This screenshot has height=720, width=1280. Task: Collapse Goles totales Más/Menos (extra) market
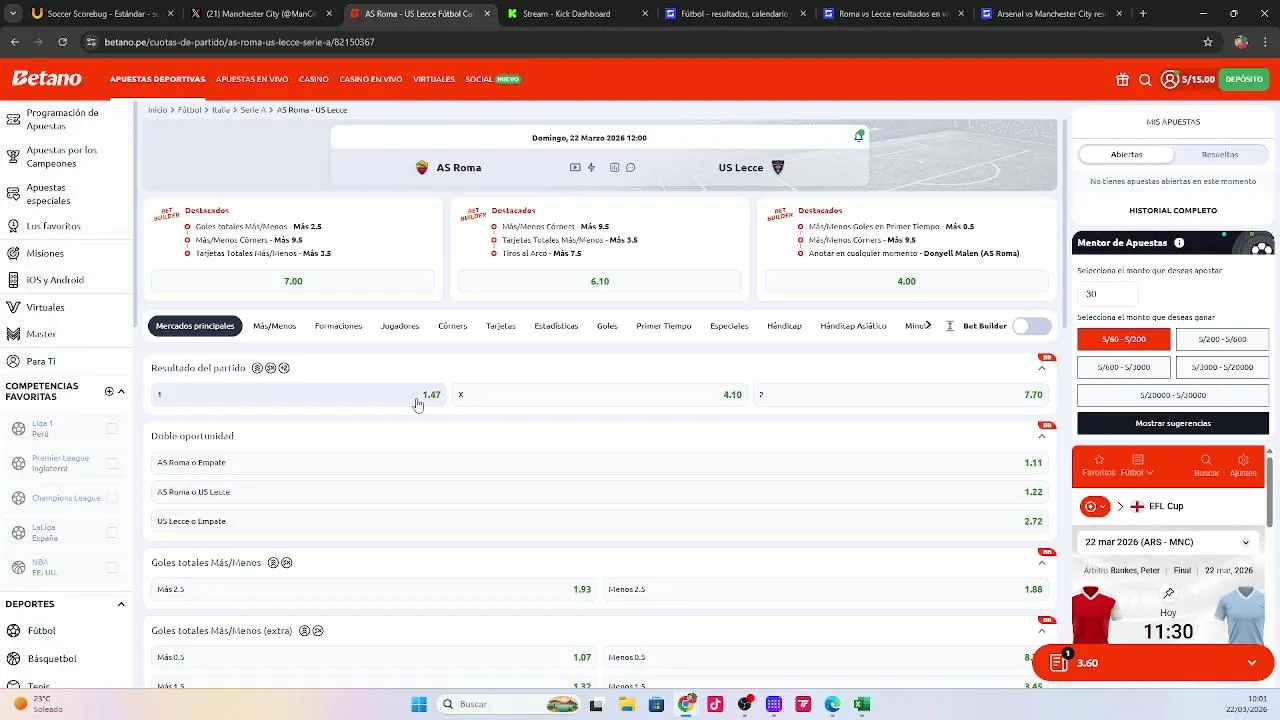1042,631
